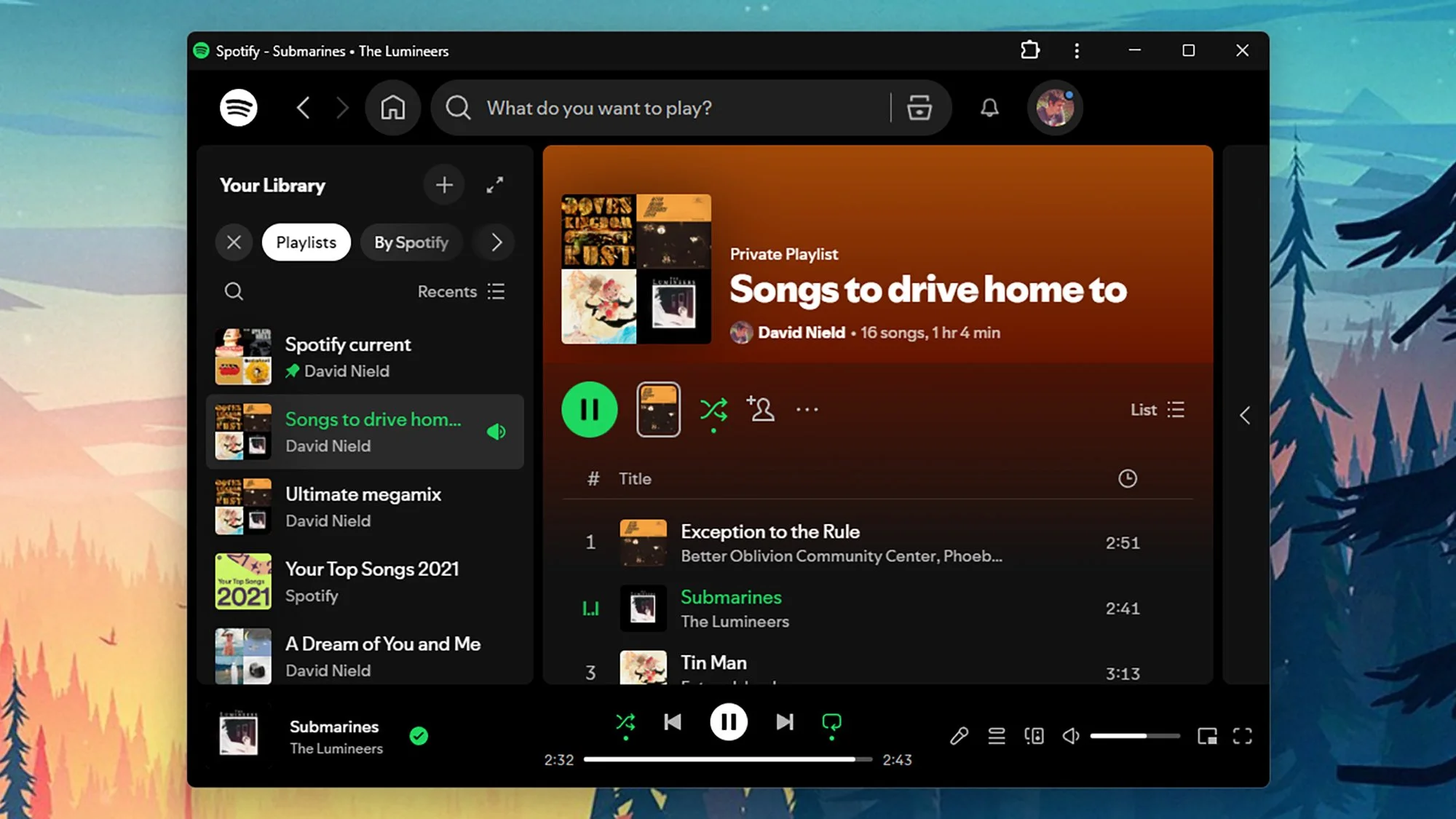Open the playlist's more options menu
This screenshot has width=1456, height=819.
coord(807,409)
